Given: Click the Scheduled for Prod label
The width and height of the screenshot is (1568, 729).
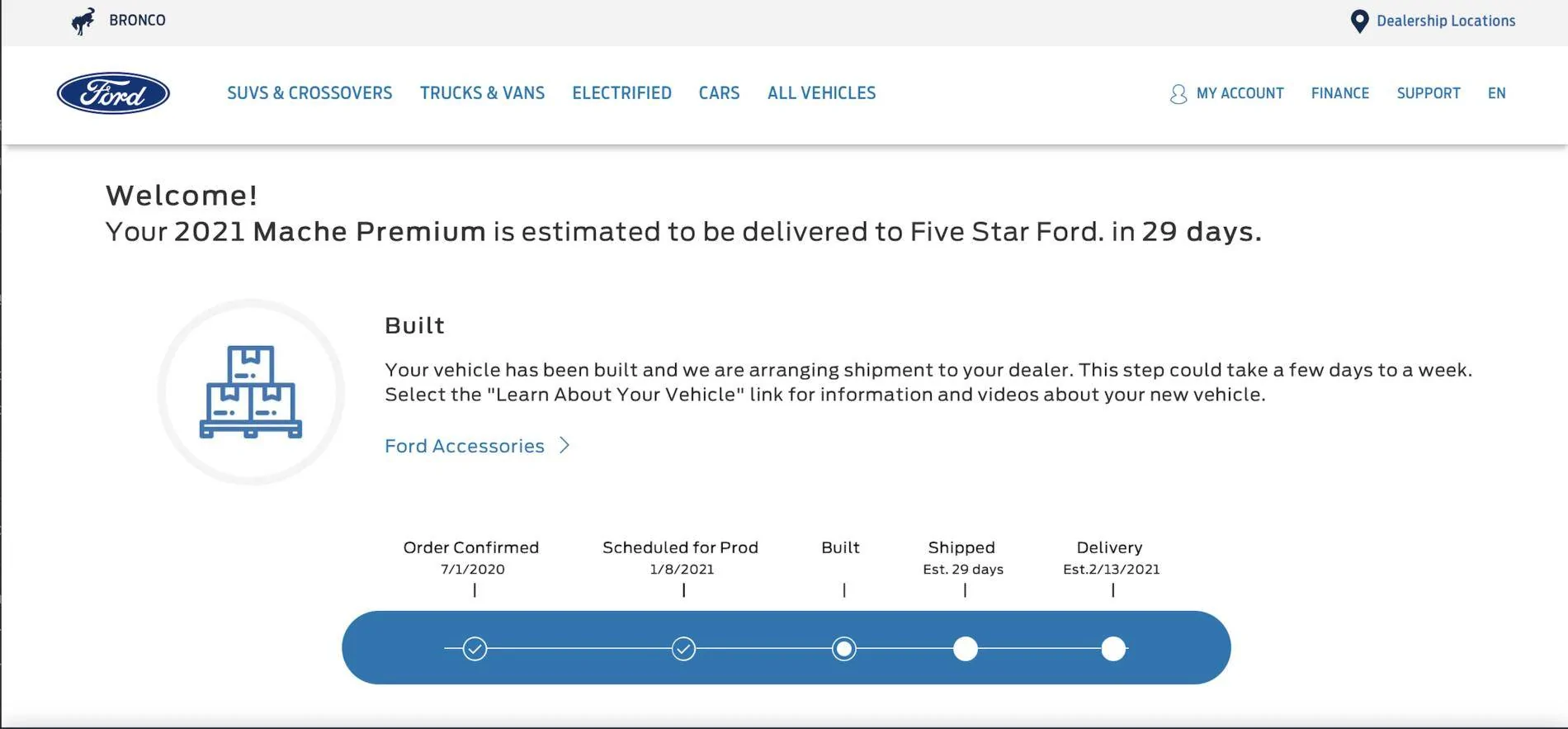Looking at the screenshot, I should pyautogui.click(x=680, y=547).
